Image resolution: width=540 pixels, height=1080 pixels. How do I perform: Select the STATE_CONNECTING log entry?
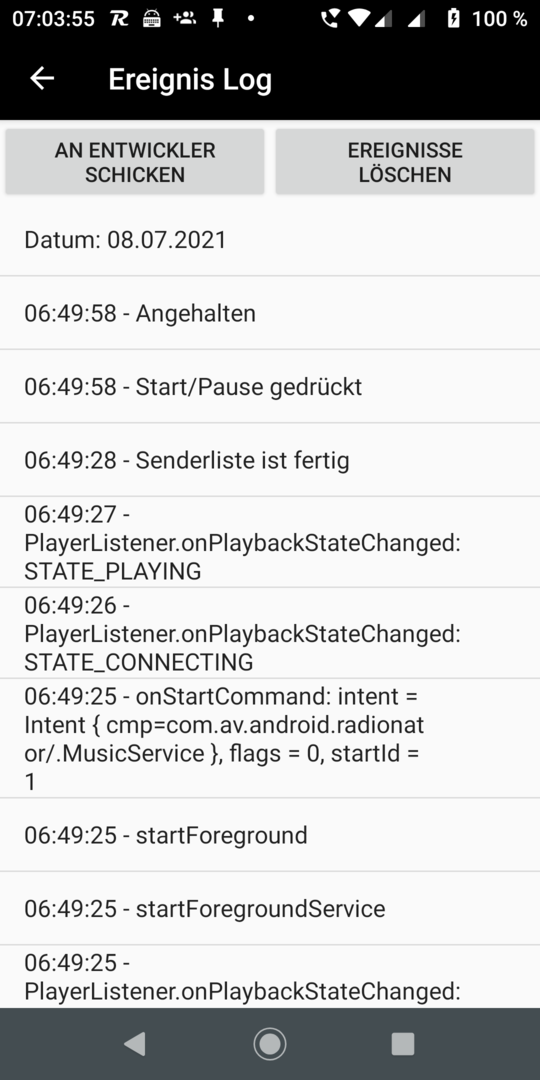point(270,633)
